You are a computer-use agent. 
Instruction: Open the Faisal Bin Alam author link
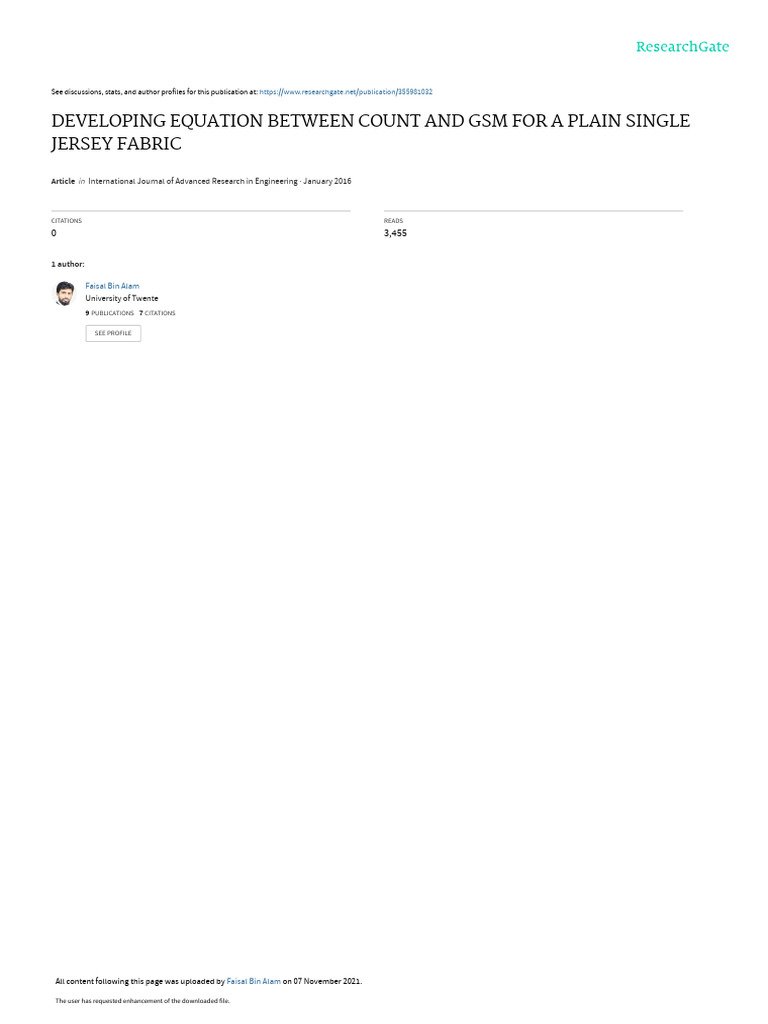[112, 286]
